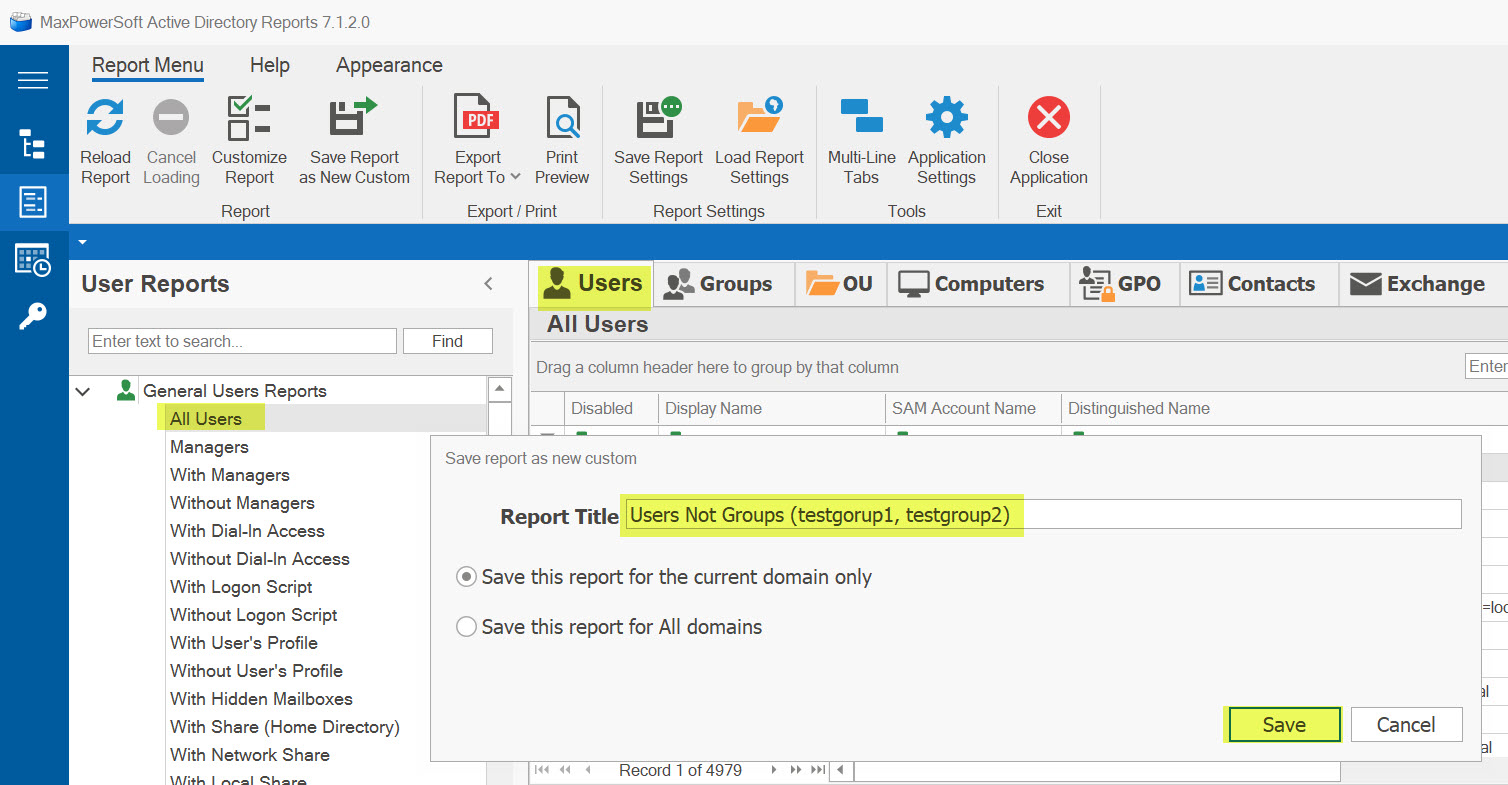Sort by the Display Name column header
1508x785 pixels.
pos(772,408)
